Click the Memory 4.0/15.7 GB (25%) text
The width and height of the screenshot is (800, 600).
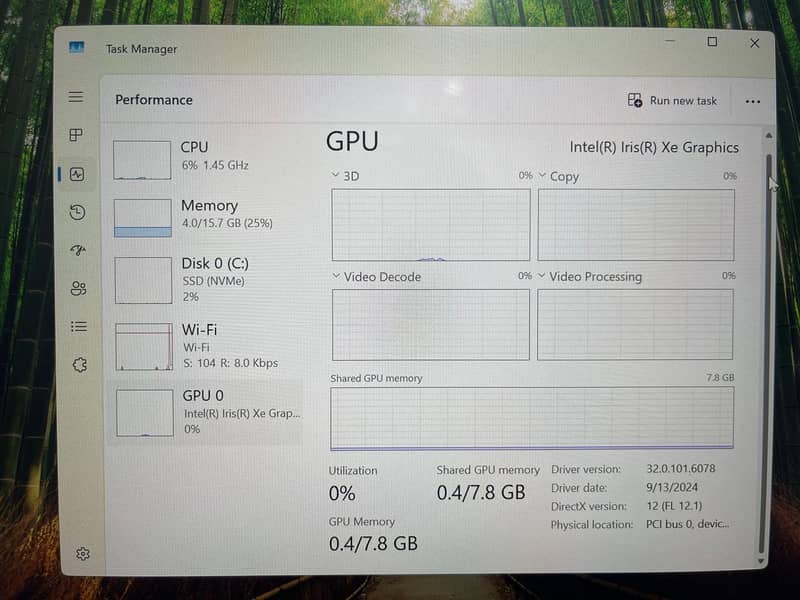[x=227, y=223]
